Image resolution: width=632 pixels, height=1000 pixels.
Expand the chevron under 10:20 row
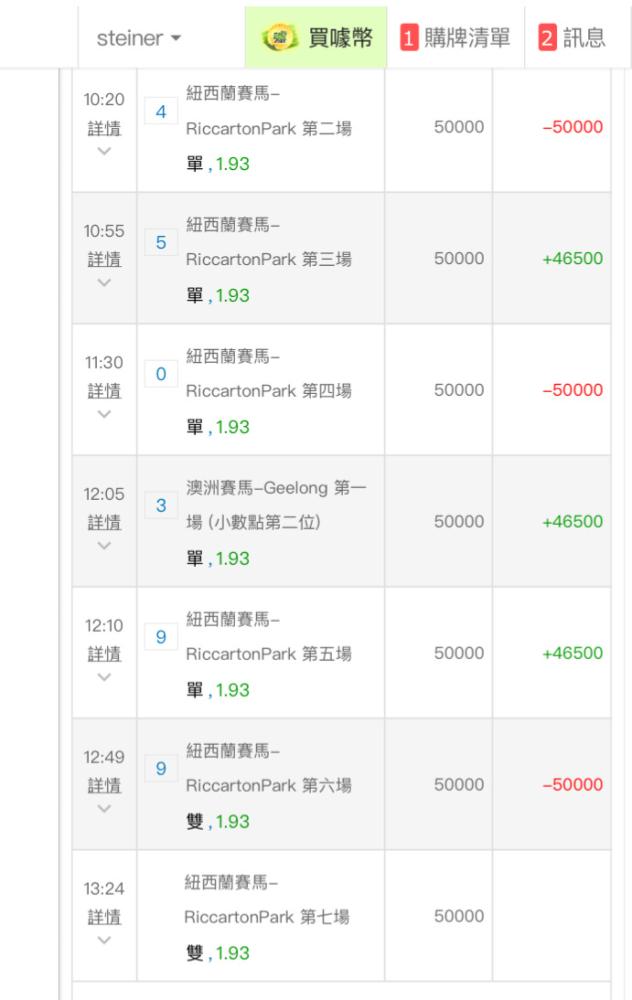[104, 151]
